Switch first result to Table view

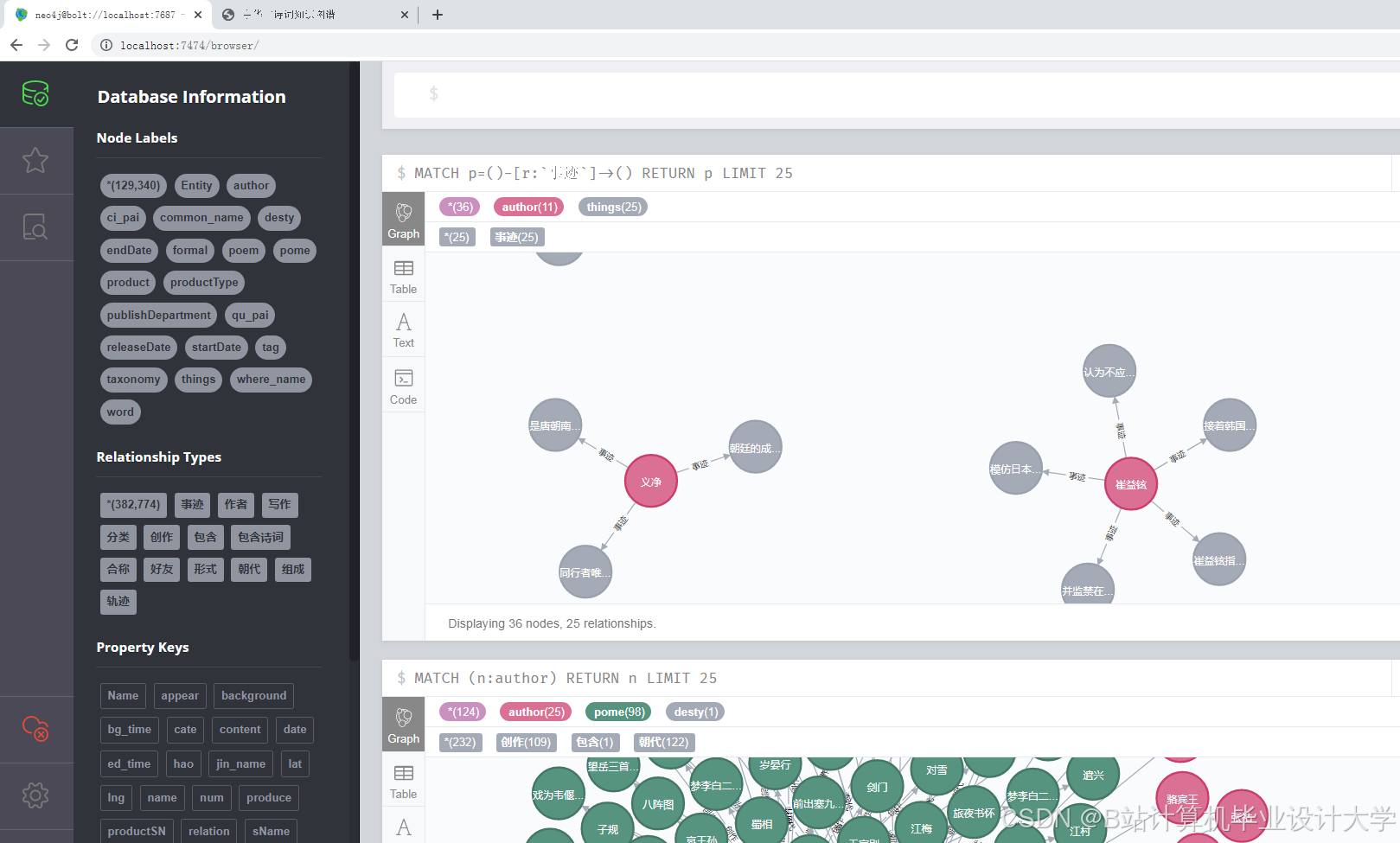(x=403, y=277)
